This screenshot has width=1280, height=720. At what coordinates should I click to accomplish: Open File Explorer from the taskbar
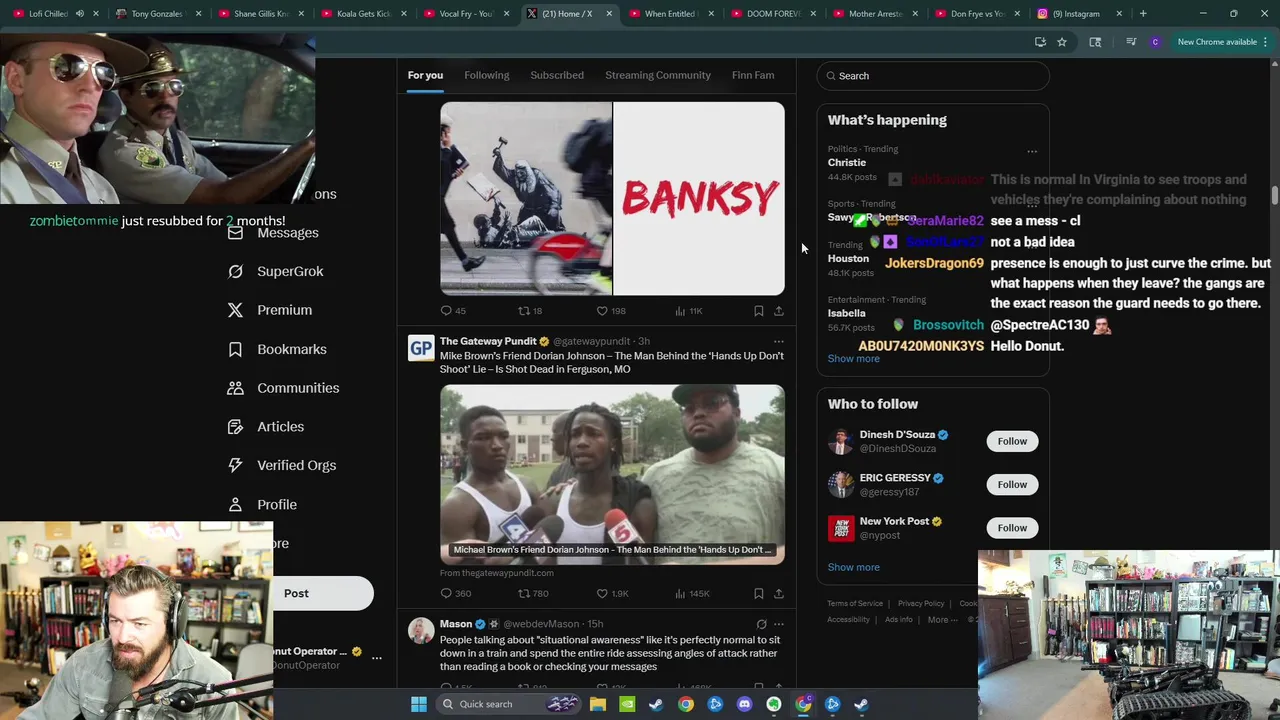[x=597, y=704]
